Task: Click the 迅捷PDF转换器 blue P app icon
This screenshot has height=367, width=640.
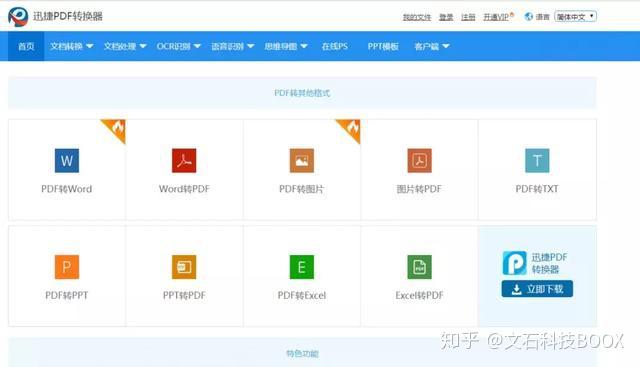Action: click(514, 263)
